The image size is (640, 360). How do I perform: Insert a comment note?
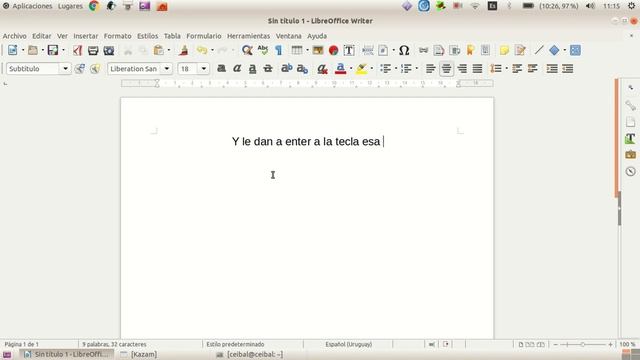(x=504, y=50)
